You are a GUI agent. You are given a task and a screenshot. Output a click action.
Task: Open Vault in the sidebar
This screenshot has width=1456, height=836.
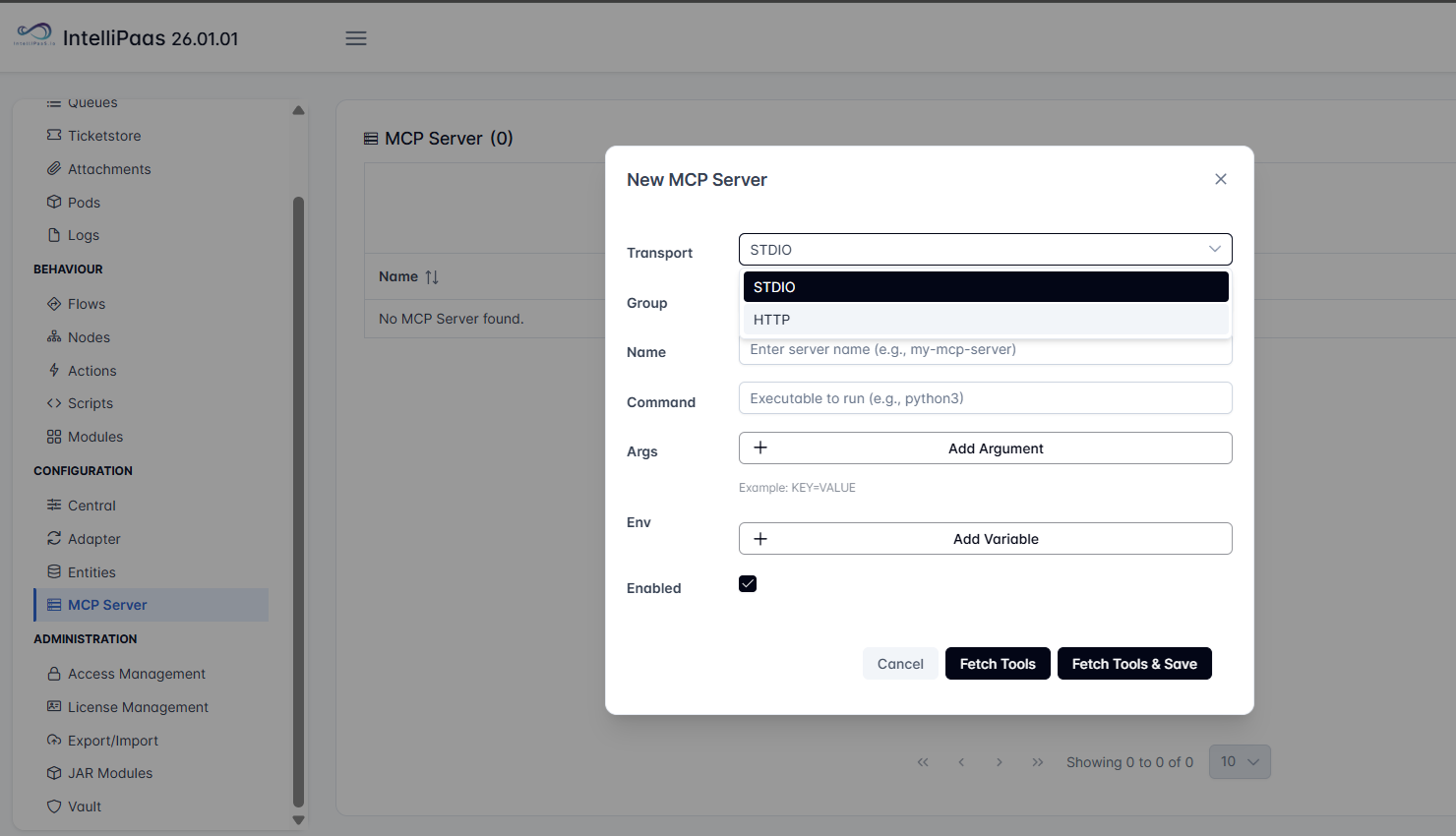pyautogui.click(x=85, y=806)
